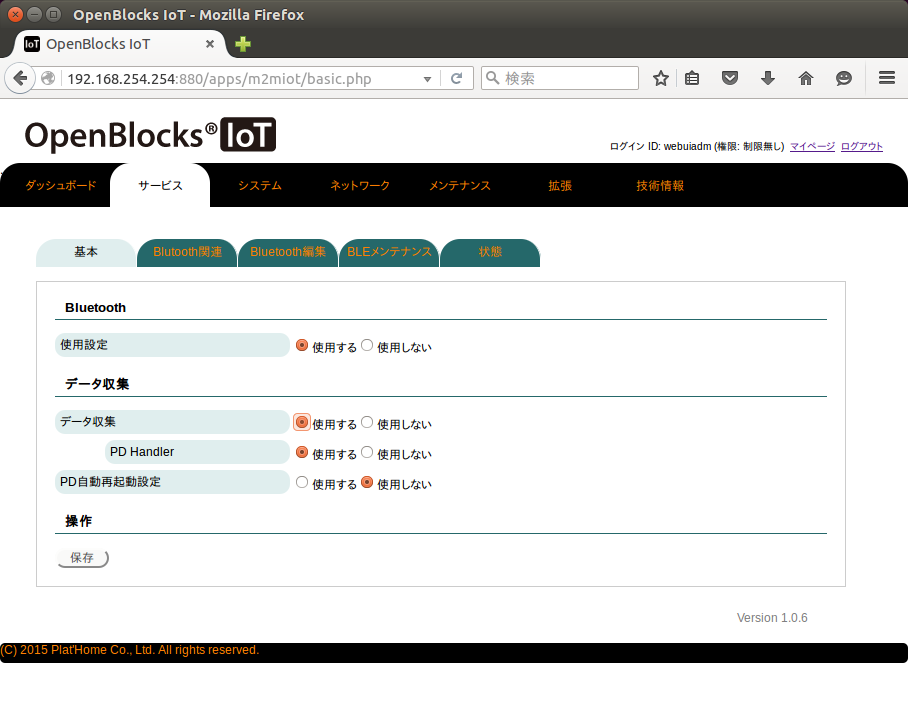Open the 拡張 menu
Screen dimensions: 908x706
point(560,185)
